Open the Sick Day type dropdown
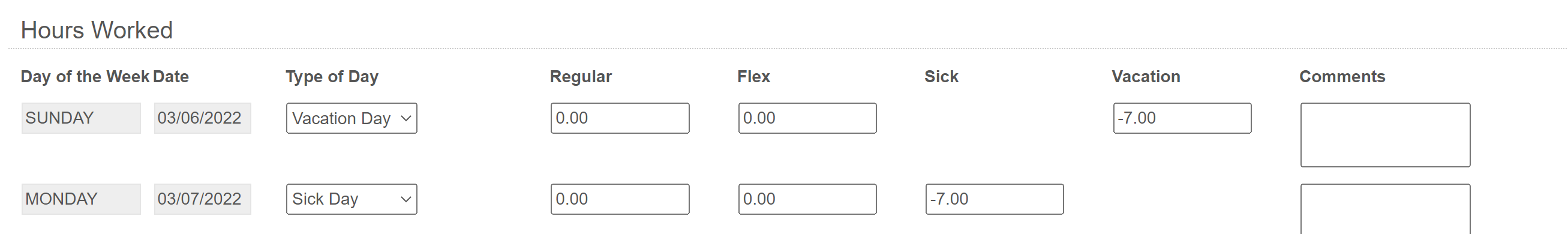 (x=352, y=199)
